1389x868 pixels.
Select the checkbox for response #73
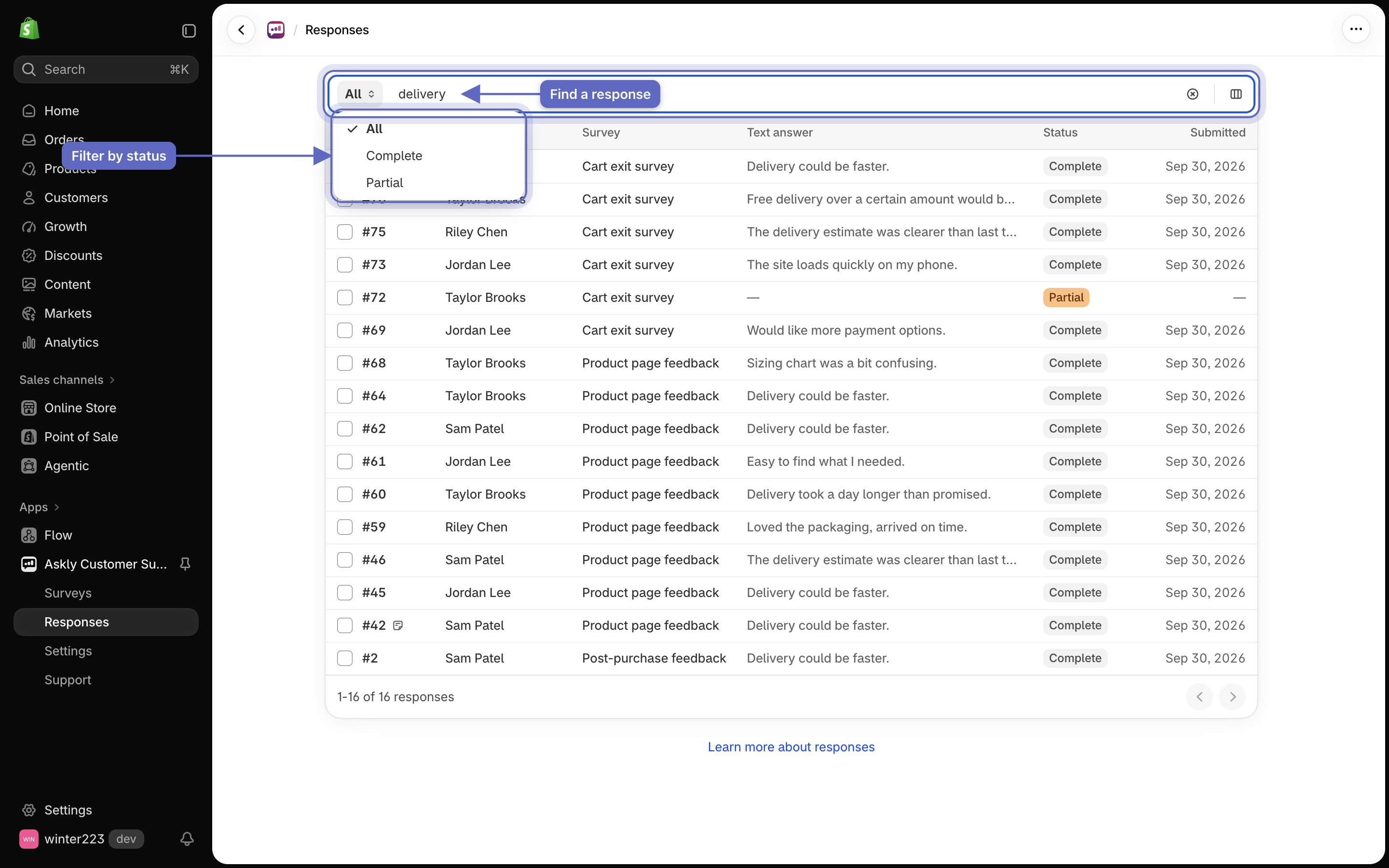(x=344, y=265)
